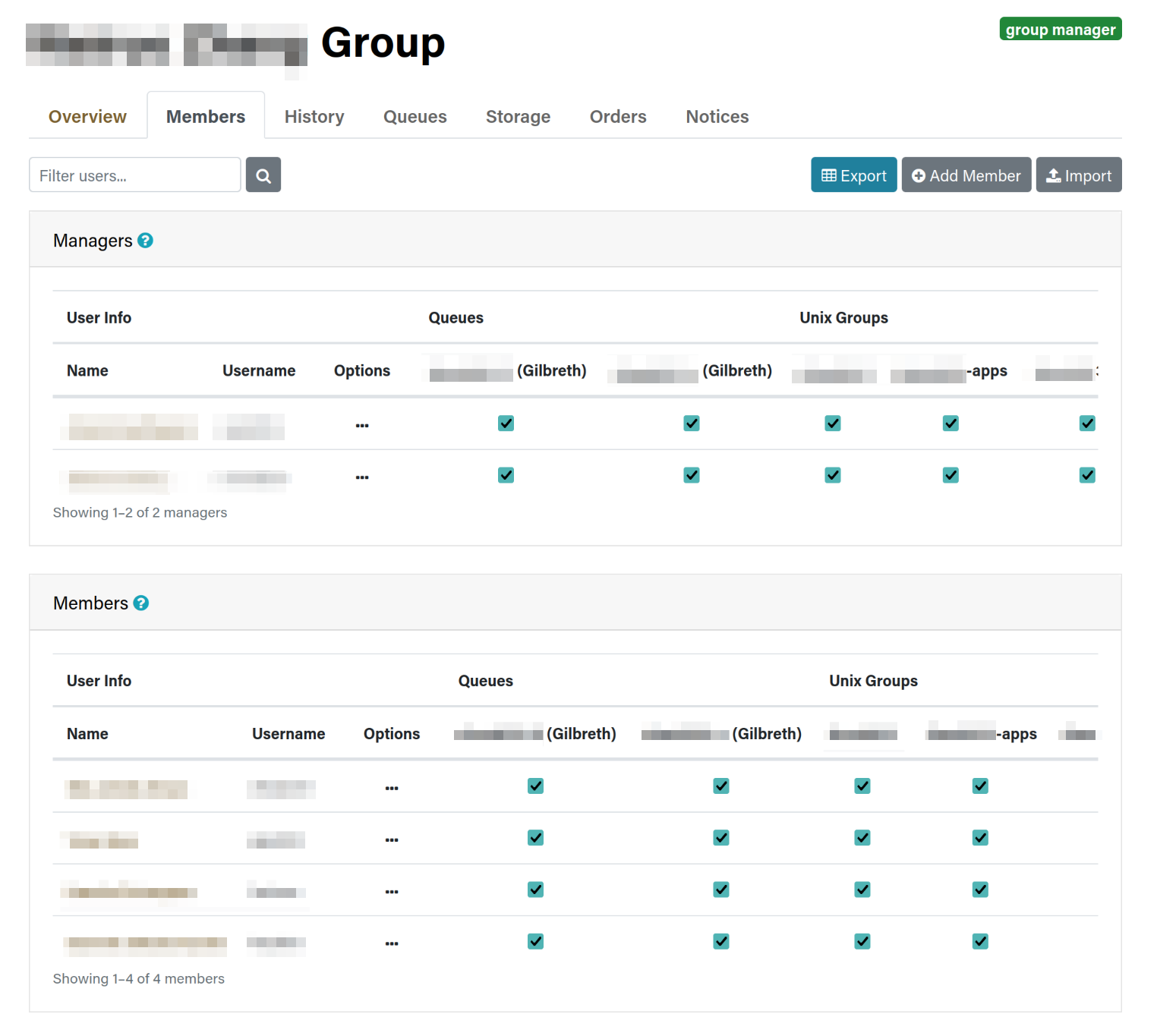Uncheck fourth member's -apps unix group checkbox
Screen dimensions: 1157x1036
tap(980, 942)
